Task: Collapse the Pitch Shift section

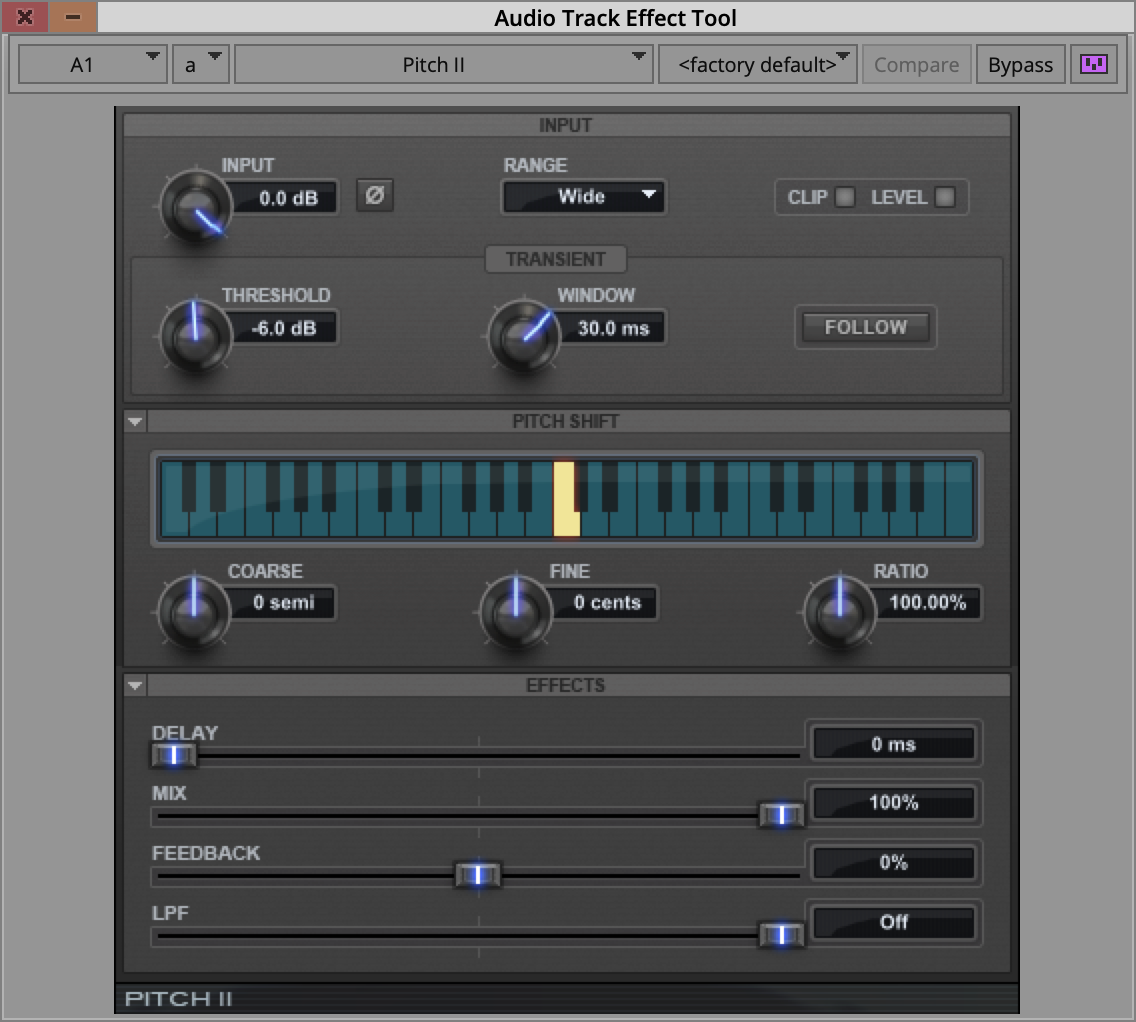Action: pos(135,422)
